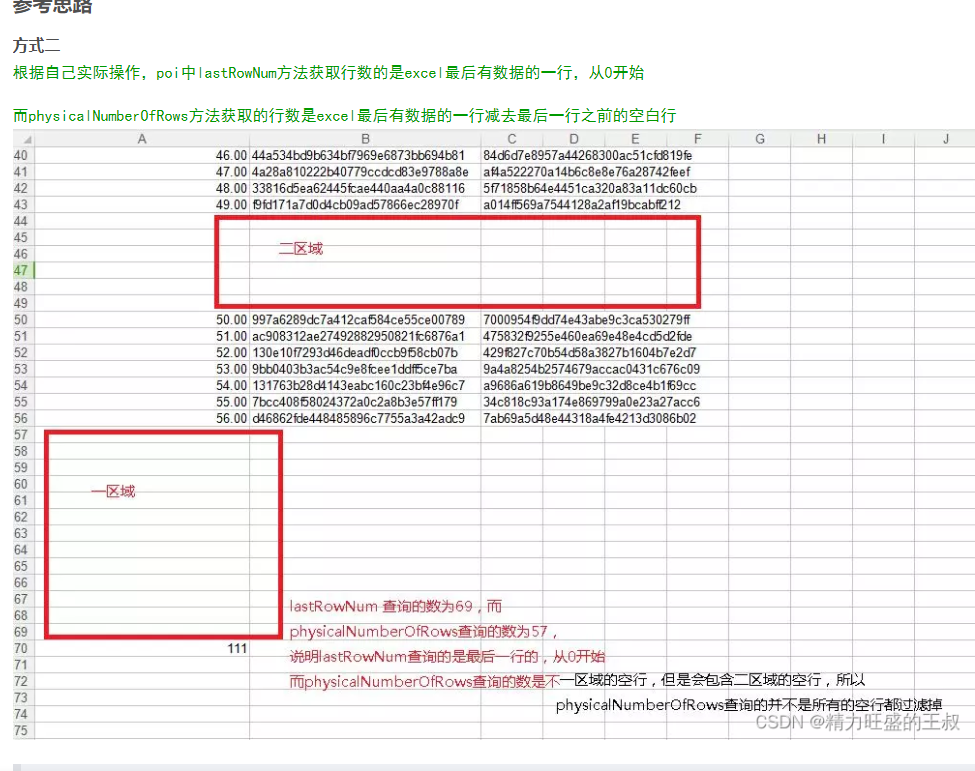Click hash cell starting with ac908312ae
This screenshot has width=975, height=771.
[x=365, y=336]
